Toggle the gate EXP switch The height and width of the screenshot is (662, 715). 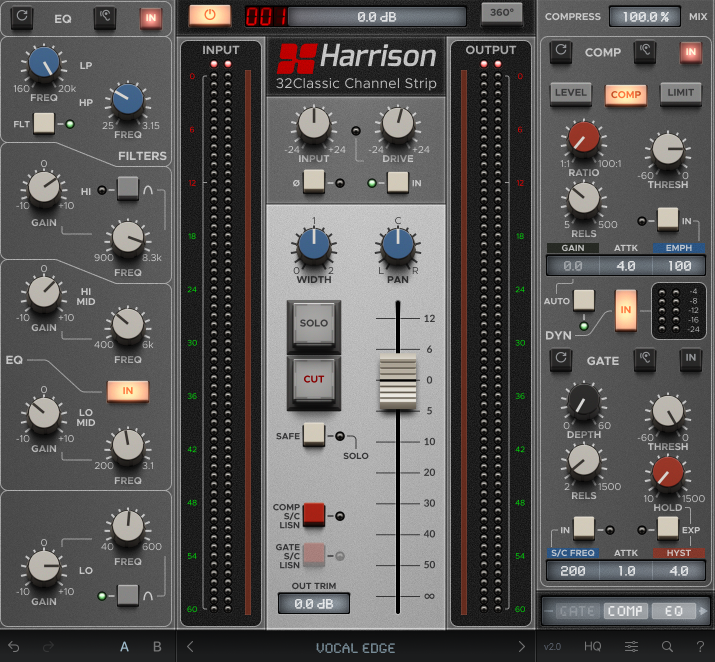pos(668,528)
